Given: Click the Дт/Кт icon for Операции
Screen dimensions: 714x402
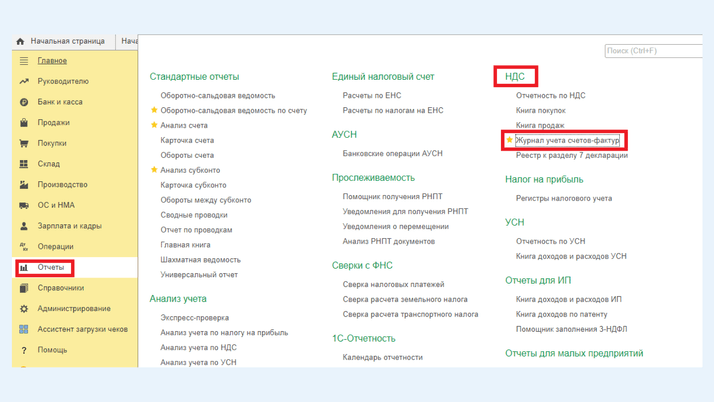Looking at the screenshot, I should pyautogui.click(x=24, y=247).
